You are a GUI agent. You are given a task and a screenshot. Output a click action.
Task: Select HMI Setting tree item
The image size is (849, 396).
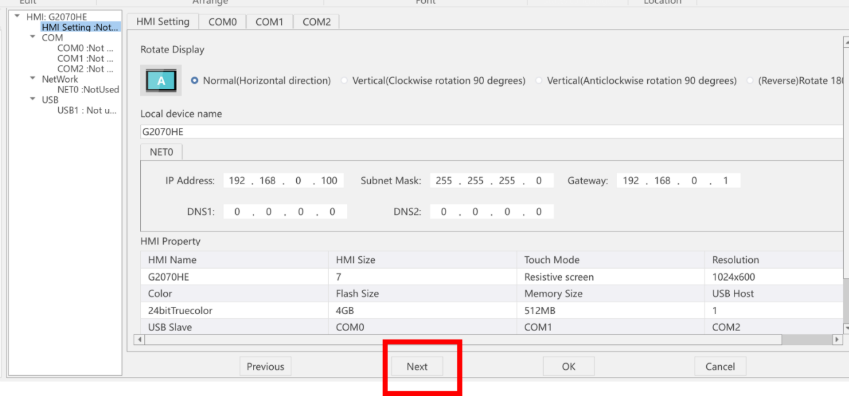click(x=80, y=27)
